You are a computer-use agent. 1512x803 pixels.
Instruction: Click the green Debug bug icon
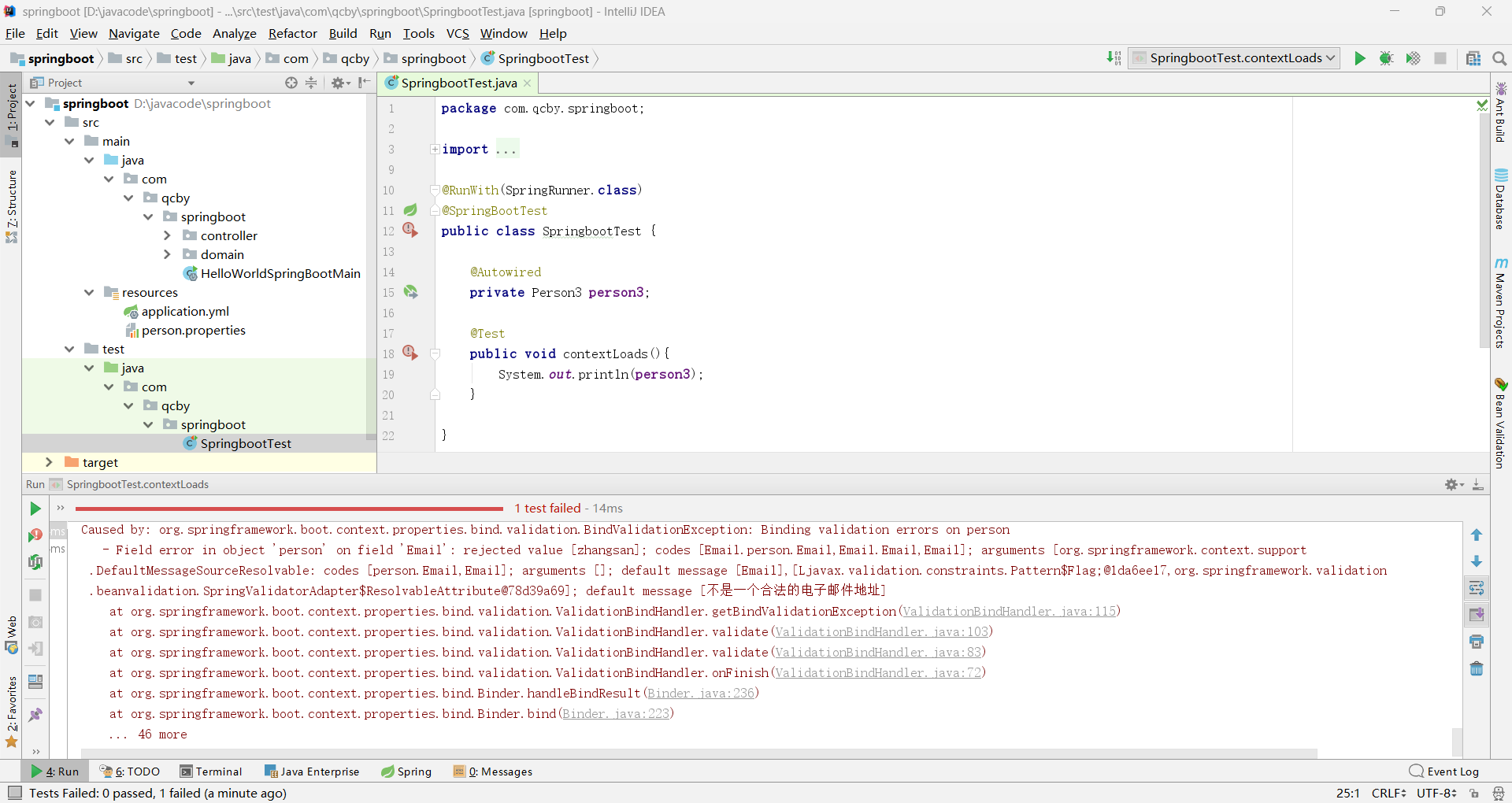point(1386,58)
